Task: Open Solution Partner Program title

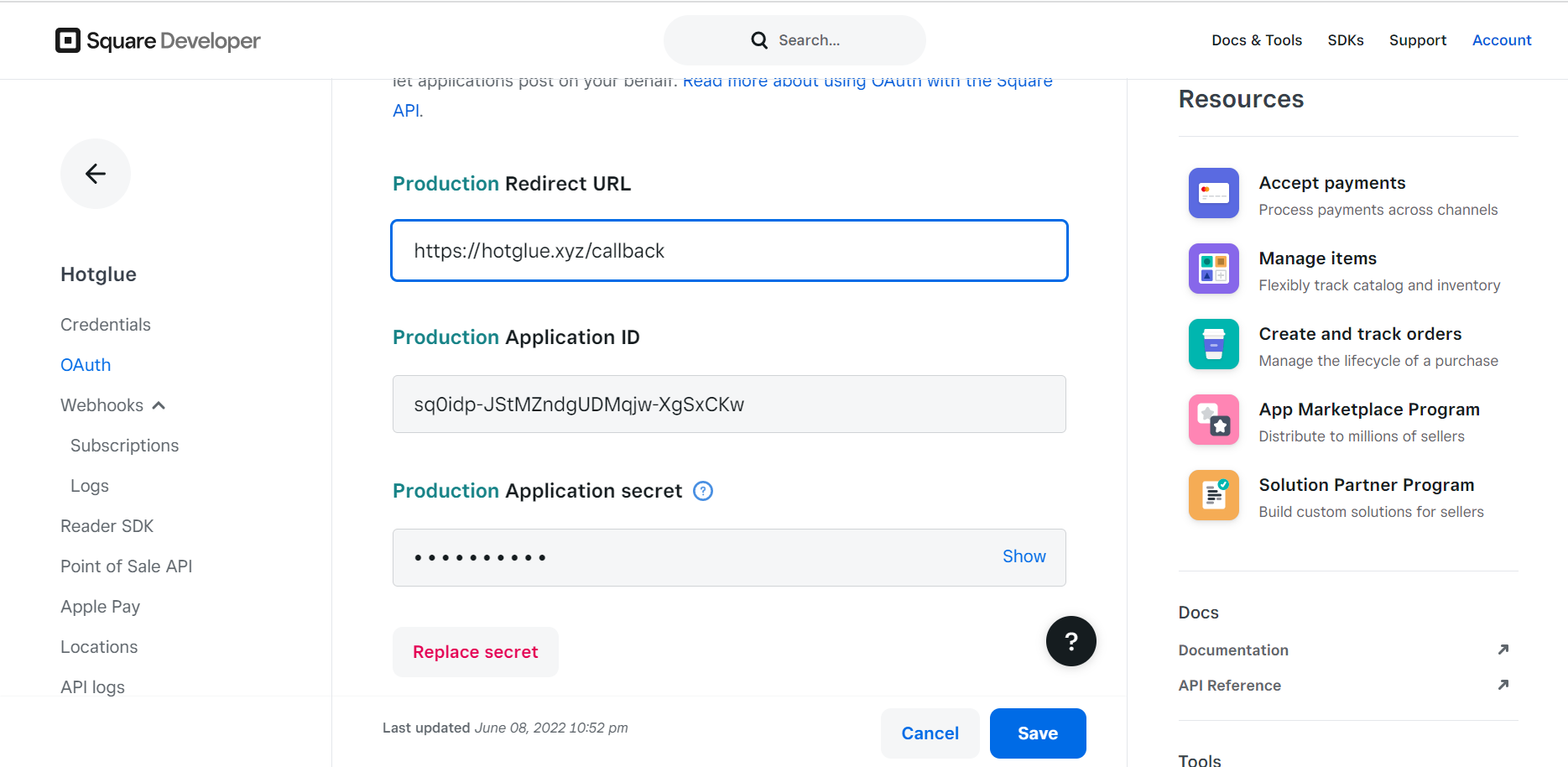Action: (1367, 485)
